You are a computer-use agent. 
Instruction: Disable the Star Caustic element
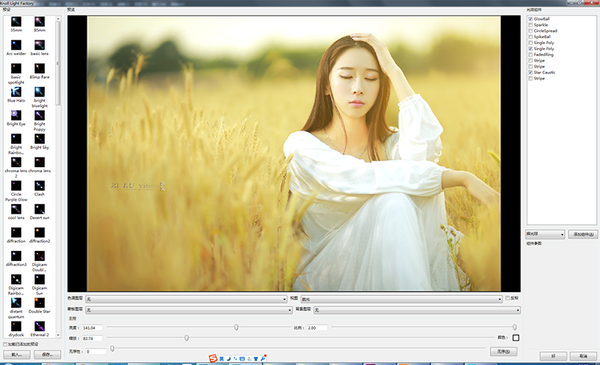click(530, 72)
